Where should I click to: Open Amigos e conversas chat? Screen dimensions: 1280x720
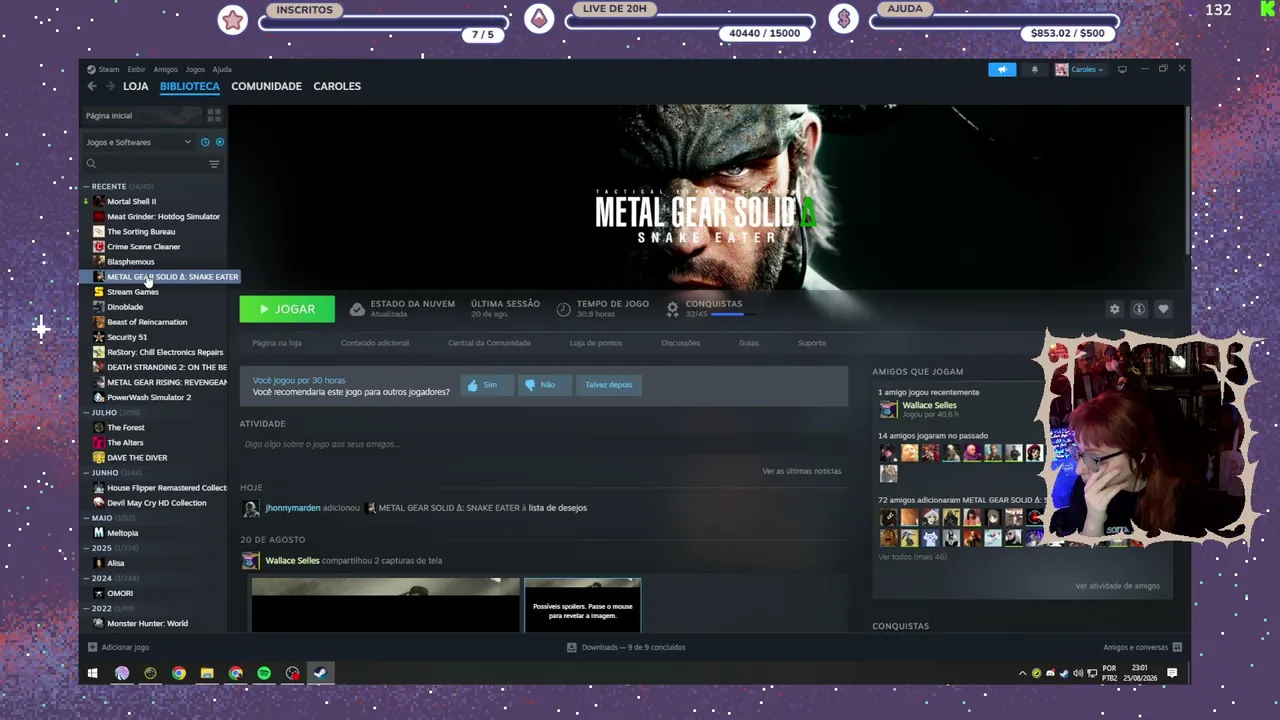click(1143, 647)
